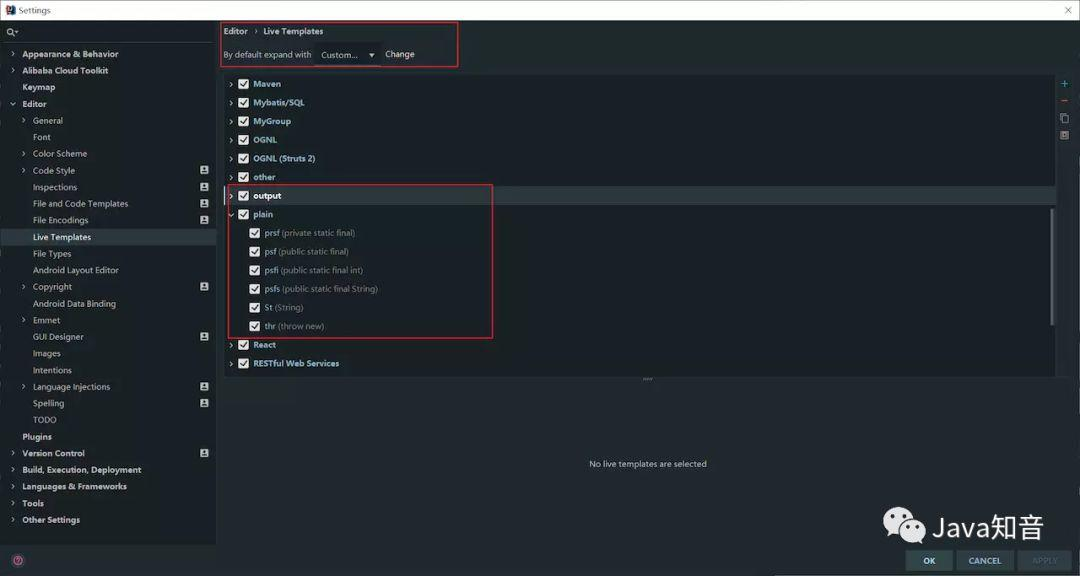
Task: Select the Editor breadcrumb link
Action: [x=234, y=30]
